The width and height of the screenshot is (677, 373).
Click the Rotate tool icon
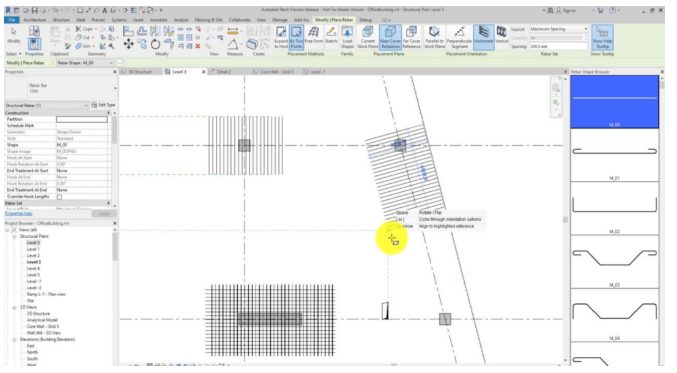155,44
